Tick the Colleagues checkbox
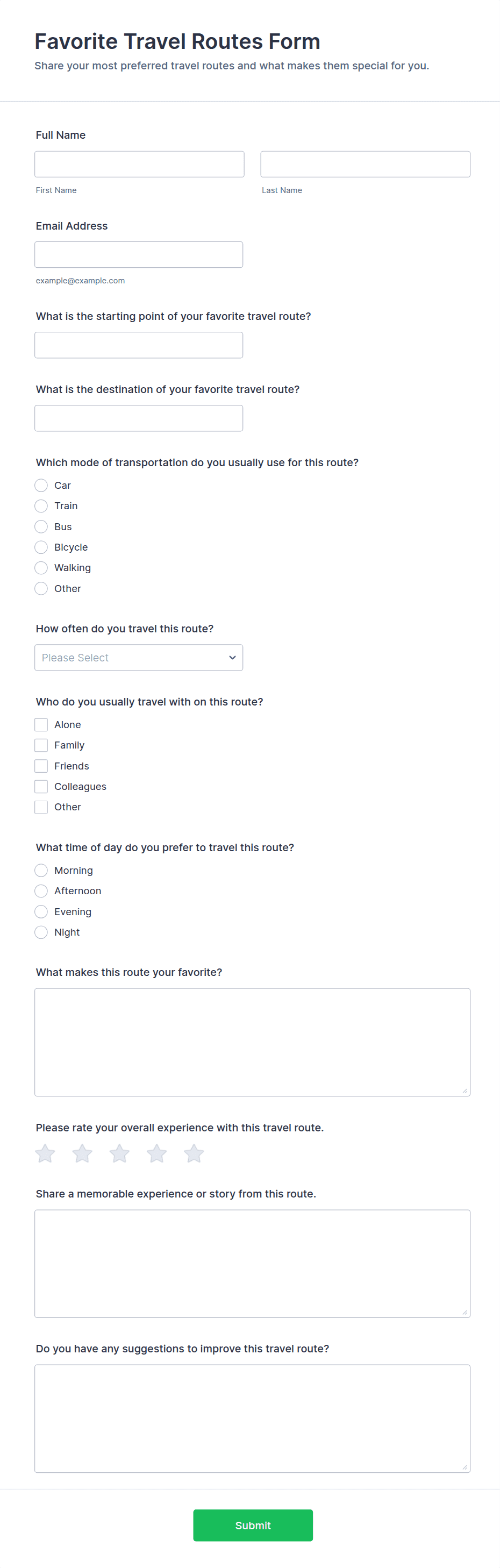This screenshot has height=1568, width=500. coord(41,787)
